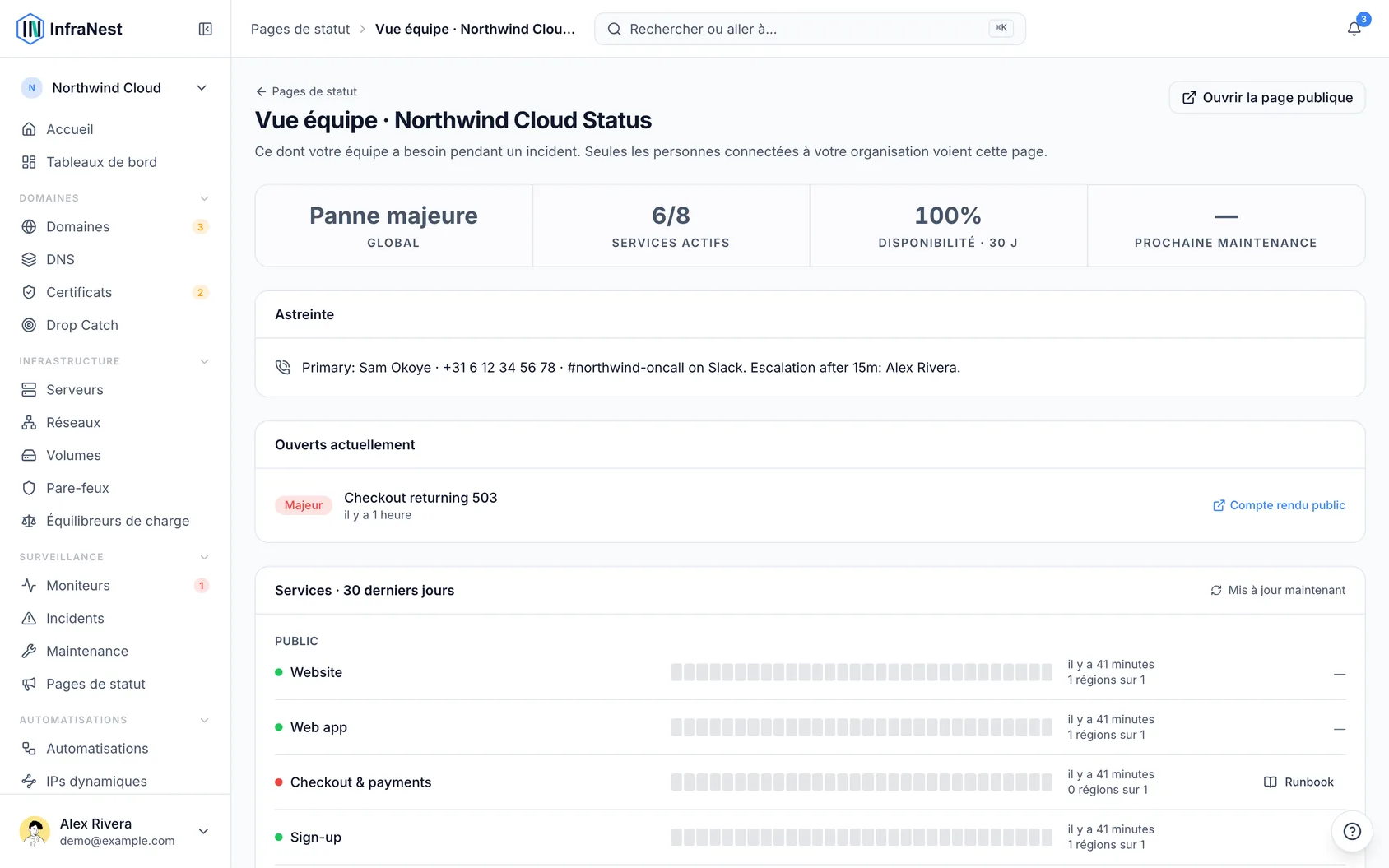The image size is (1389, 868).
Task: Click the Mis à jour maintenant refresh icon
Action: click(x=1216, y=590)
